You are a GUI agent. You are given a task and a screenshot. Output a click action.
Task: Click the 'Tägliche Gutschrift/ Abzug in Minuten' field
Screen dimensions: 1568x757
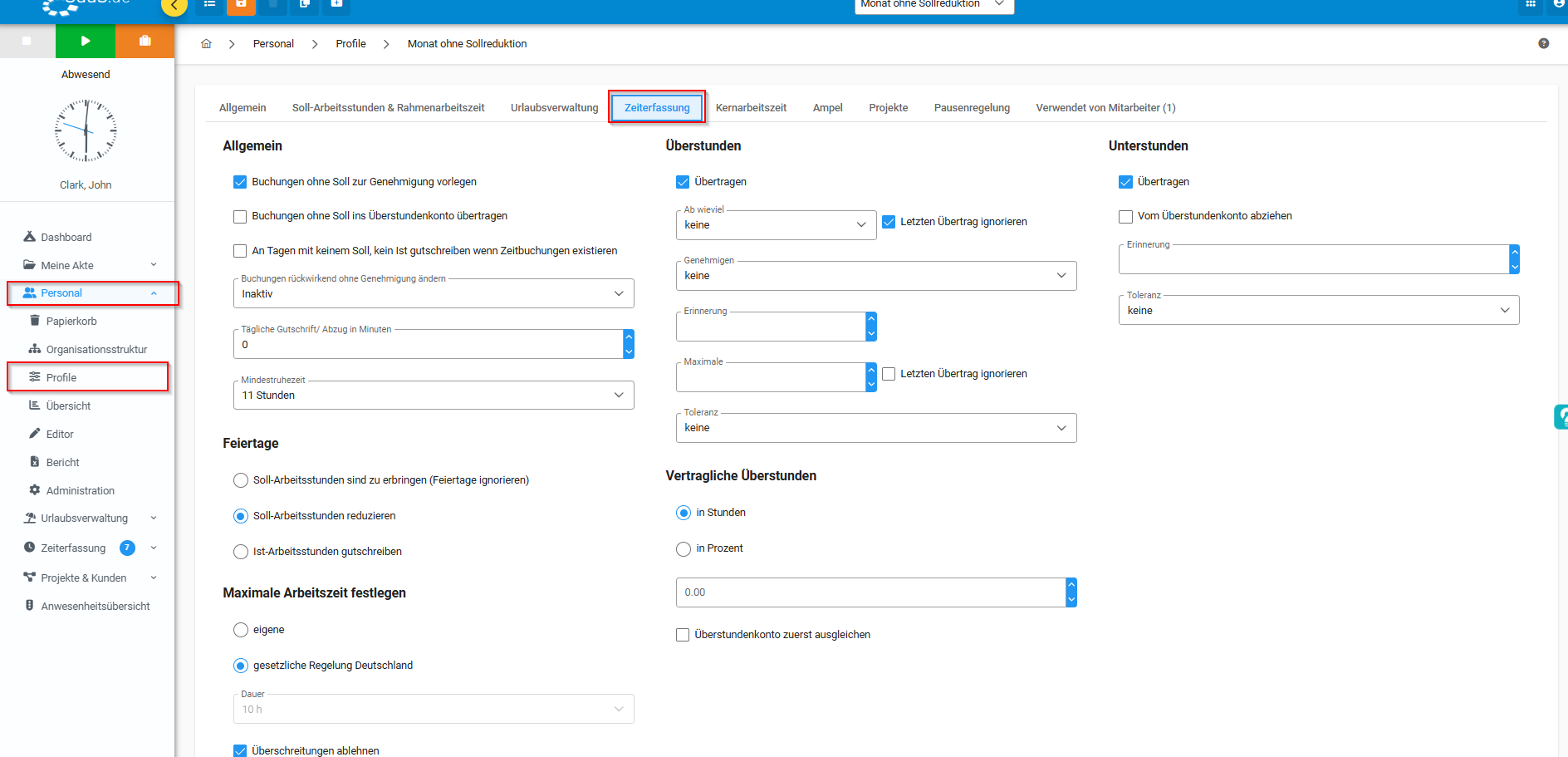pyautogui.click(x=428, y=345)
